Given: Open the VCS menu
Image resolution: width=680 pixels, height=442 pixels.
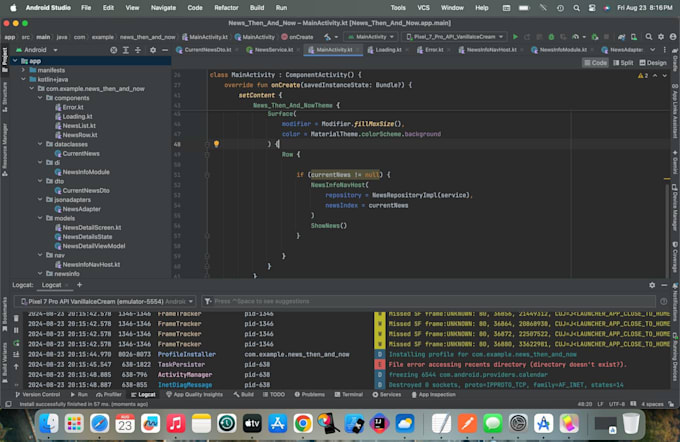Looking at the screenshot, I should coord(423,8).
